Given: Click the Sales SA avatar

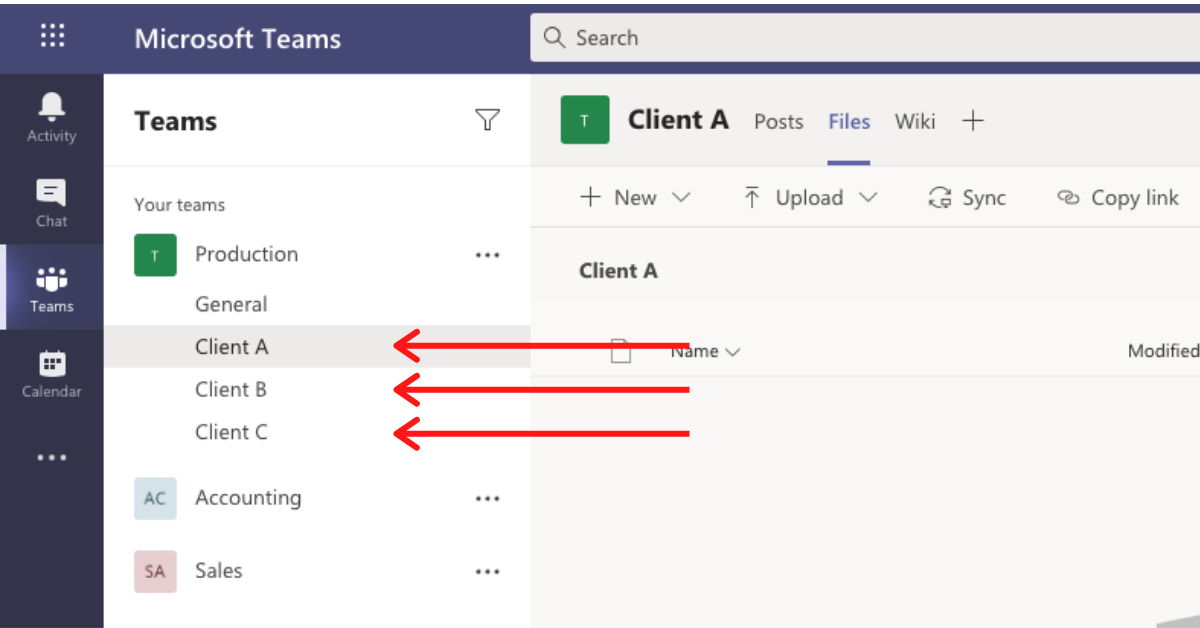Looking at the screenshot, I should tap(155, 571).
